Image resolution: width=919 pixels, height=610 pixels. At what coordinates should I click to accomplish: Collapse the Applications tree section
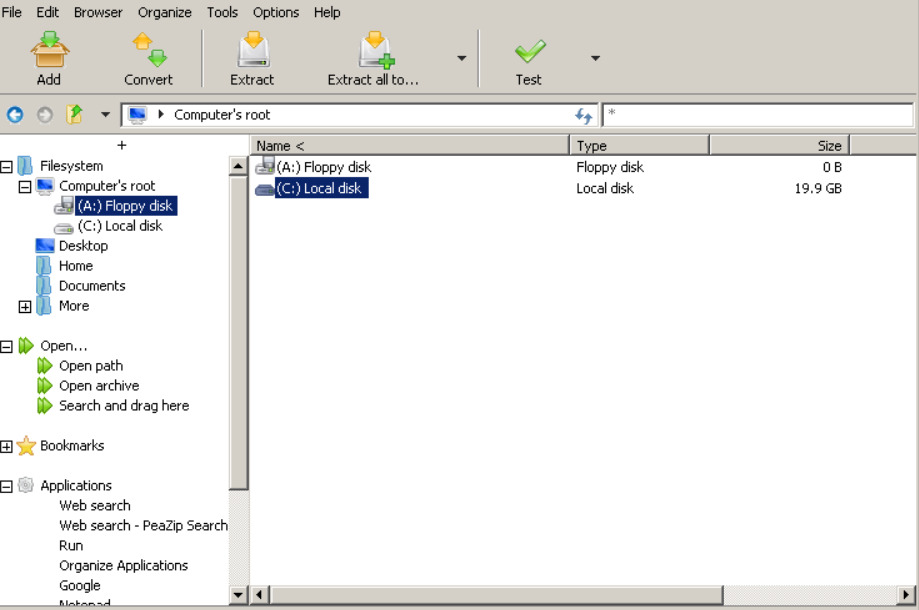pos(6,486)
